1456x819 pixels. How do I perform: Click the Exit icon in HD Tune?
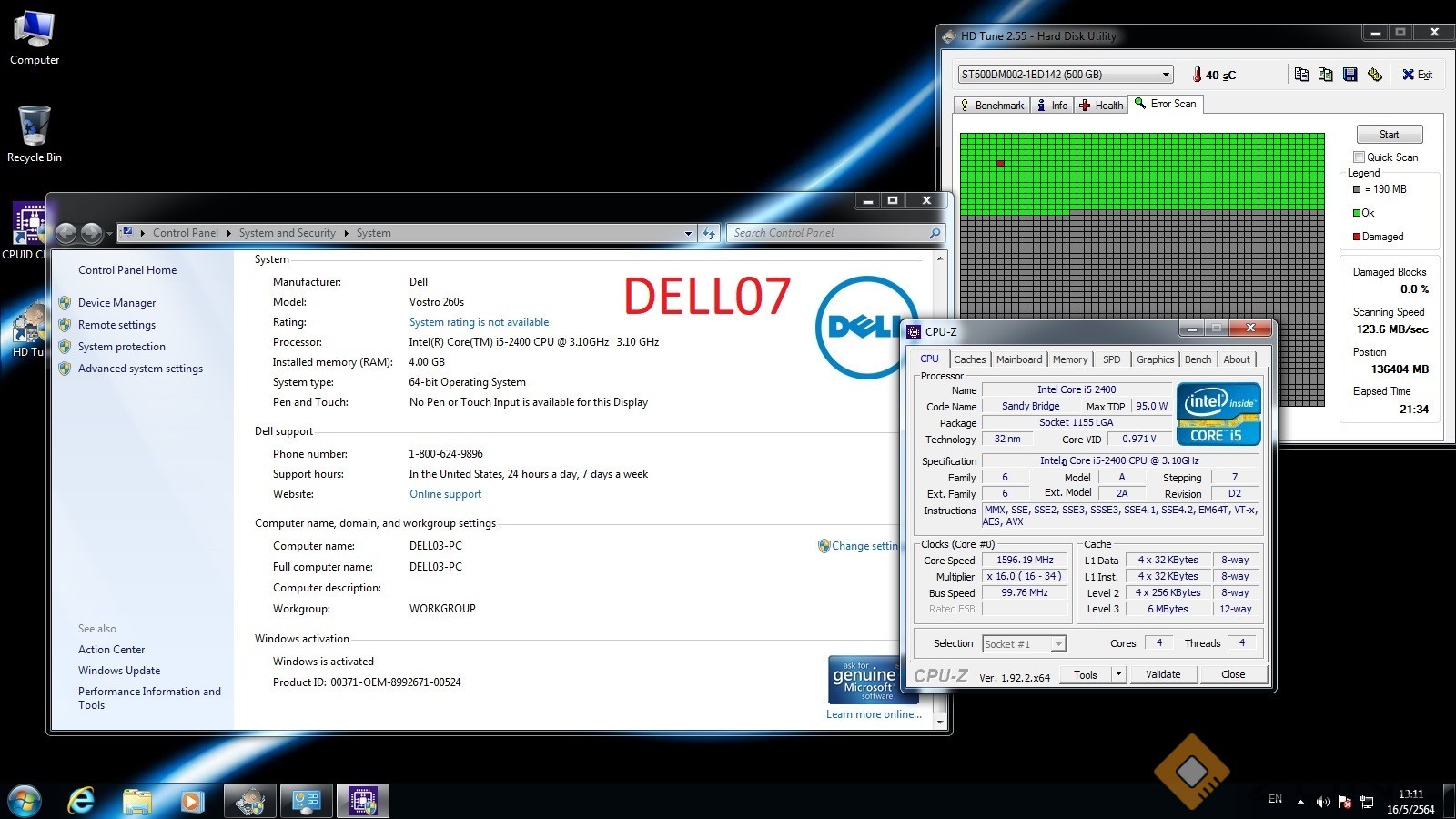coord(1417,75)
